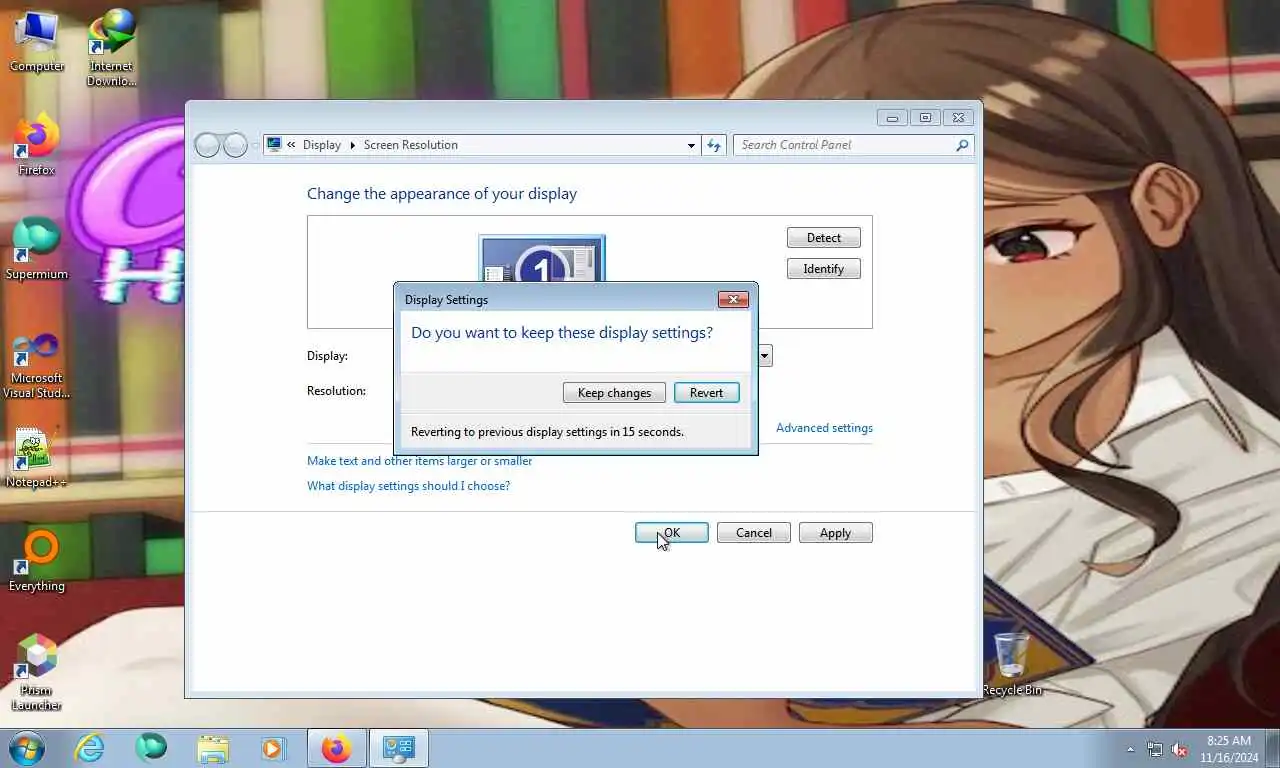Click the Detect button

(x=824, y=238)
